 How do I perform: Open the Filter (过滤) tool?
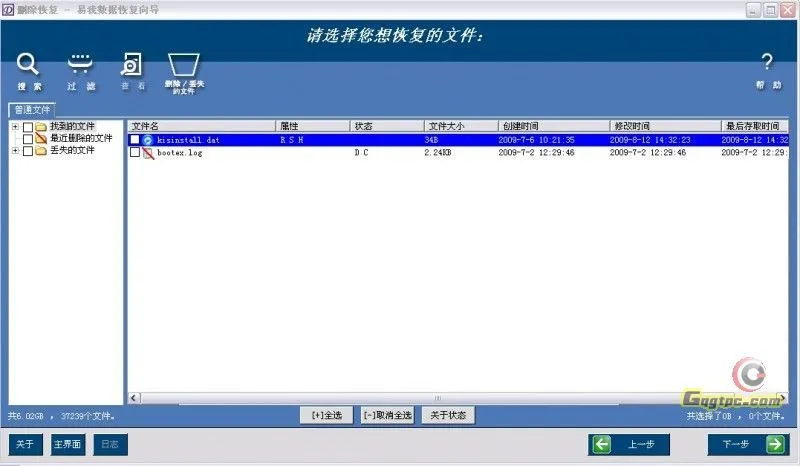[80, 64]
